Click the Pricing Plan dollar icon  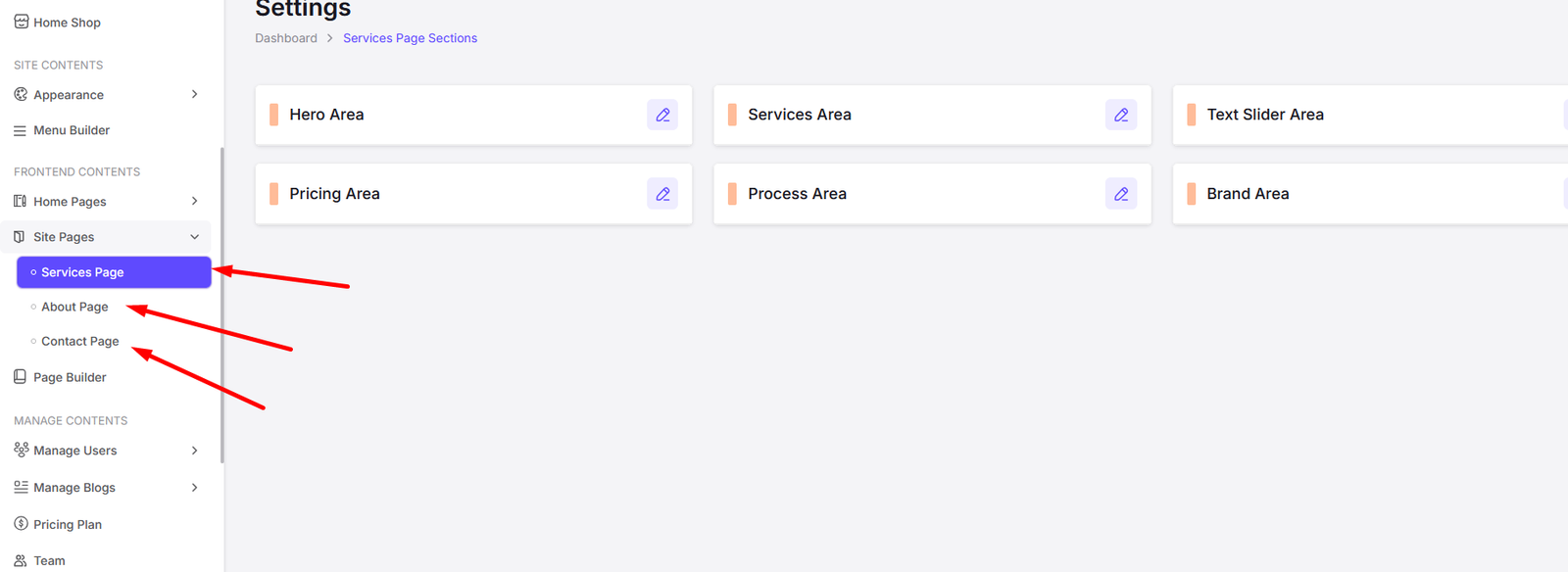click(21, 524)
